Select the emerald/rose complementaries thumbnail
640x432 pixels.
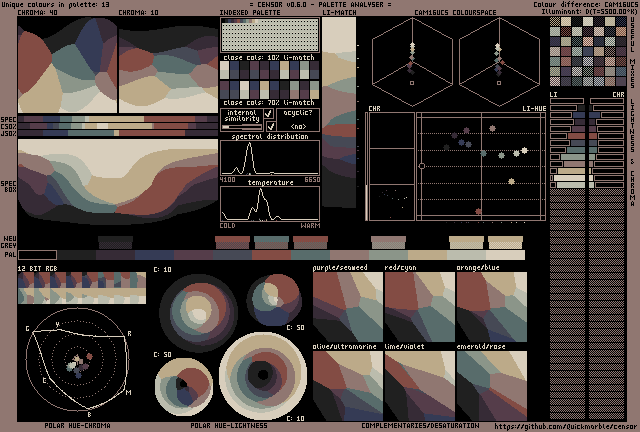click(491, 385)
